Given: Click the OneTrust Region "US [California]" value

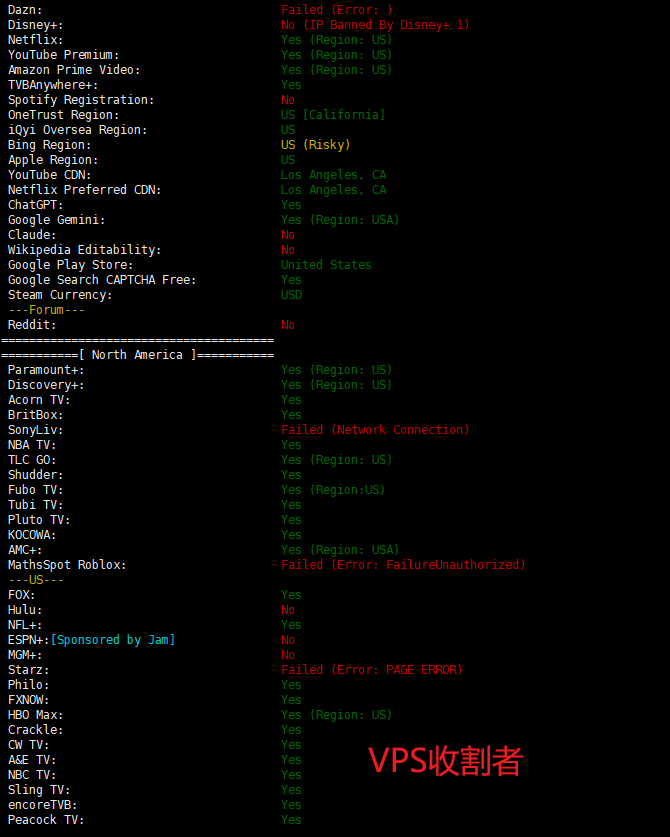Looking at the screenshot, I should [332, 115].
